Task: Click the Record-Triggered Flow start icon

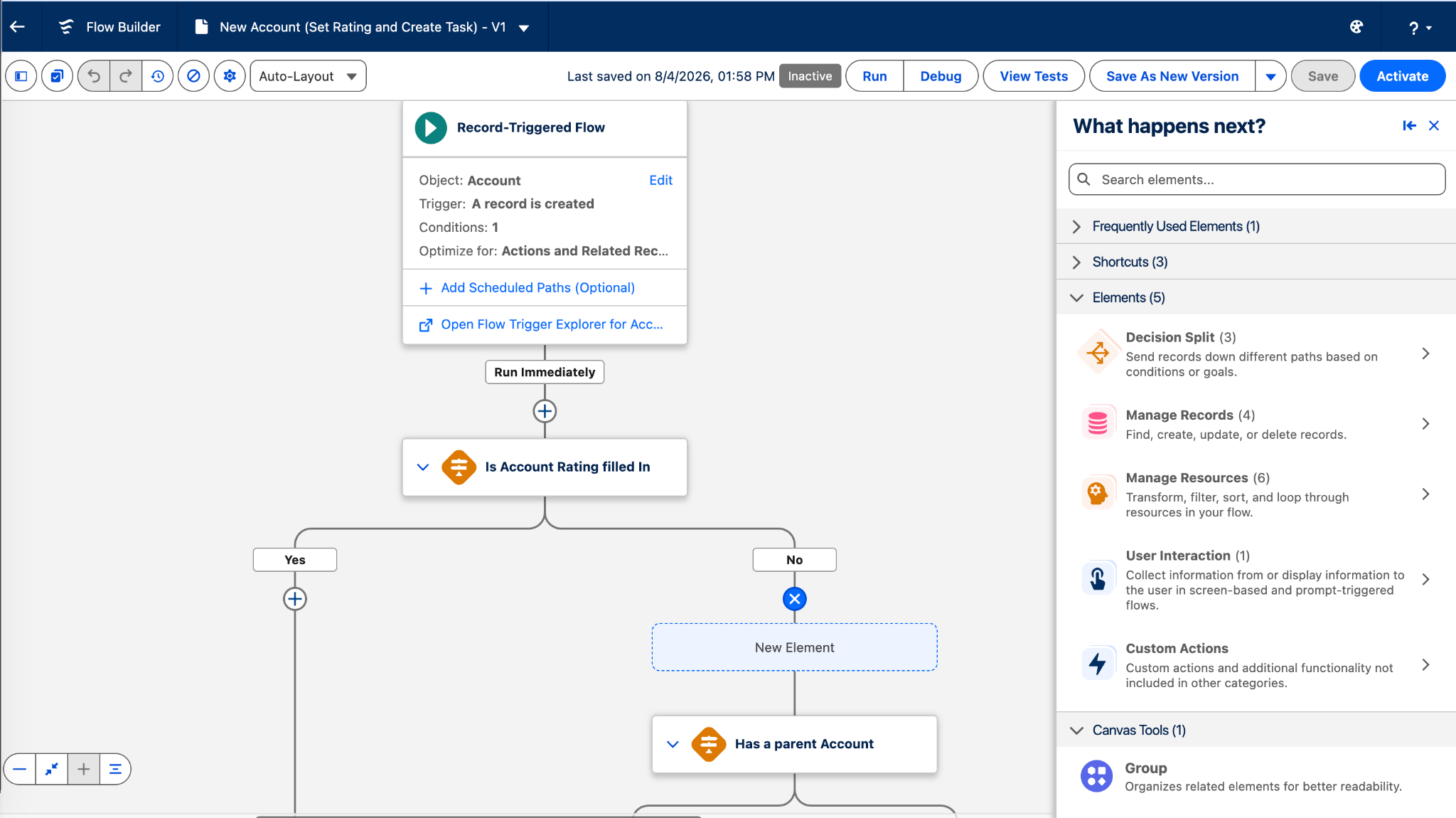Action: 431,128
